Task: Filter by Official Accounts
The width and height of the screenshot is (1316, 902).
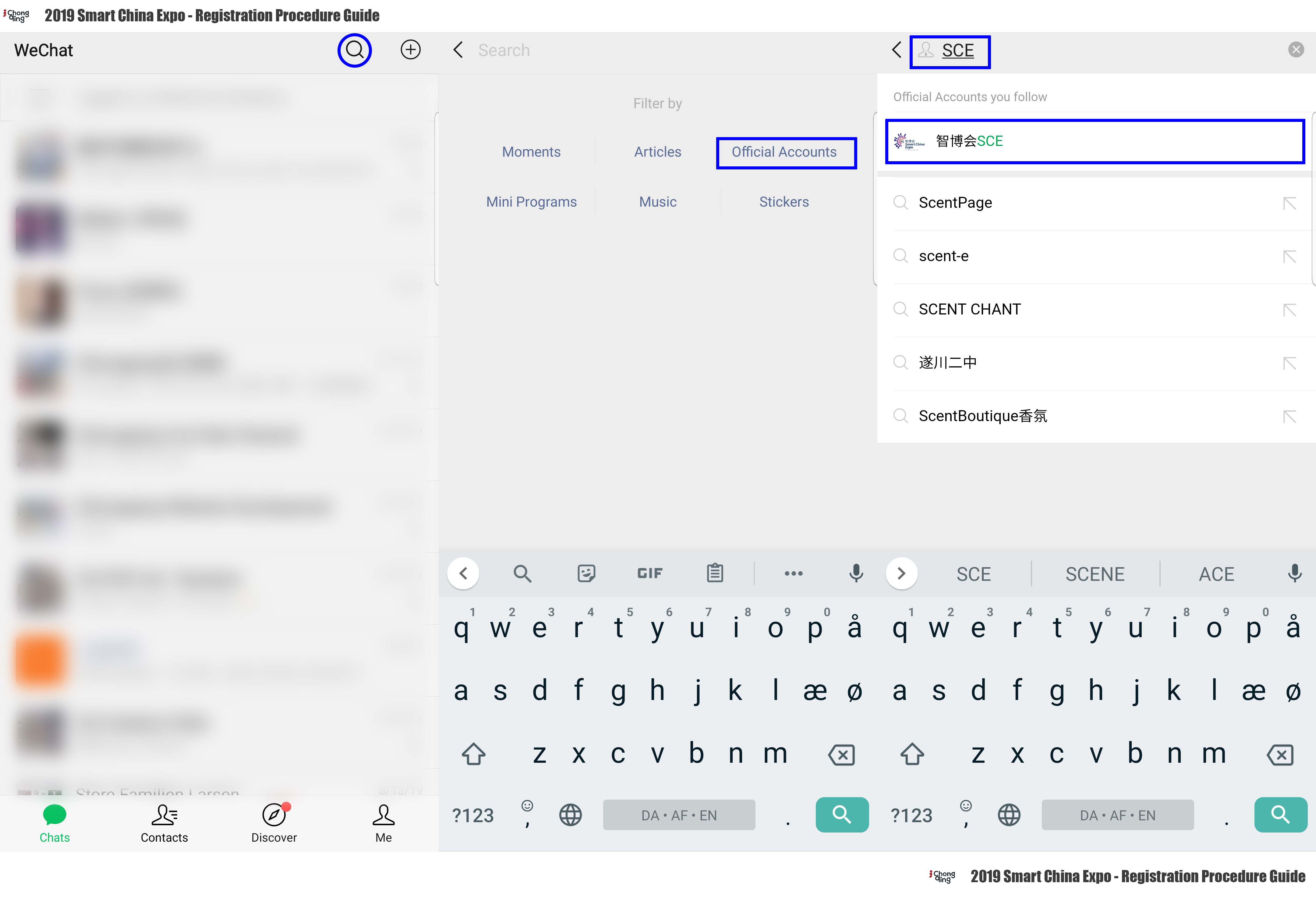Action: [x=786, y=152]
